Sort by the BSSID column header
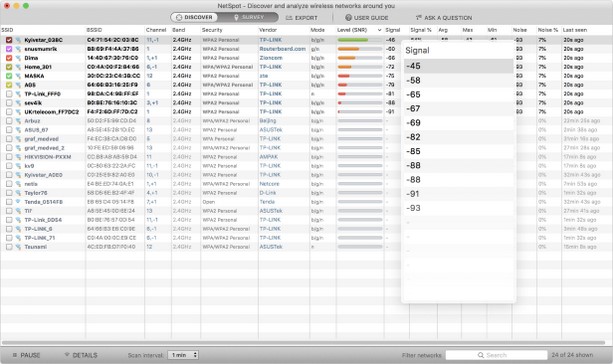The height and width of the screenshot is (364, 613). tap(94, 30)
